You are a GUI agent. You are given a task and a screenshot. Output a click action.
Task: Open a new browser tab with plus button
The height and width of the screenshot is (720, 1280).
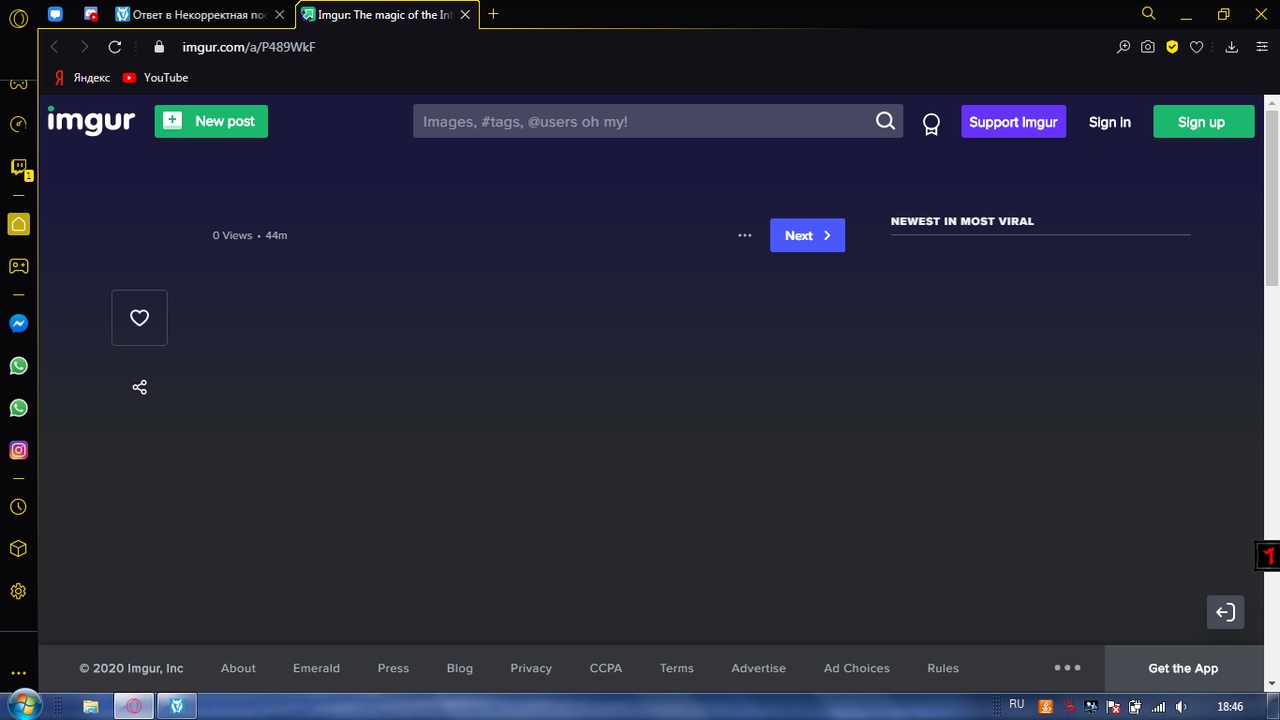[493, 14]
